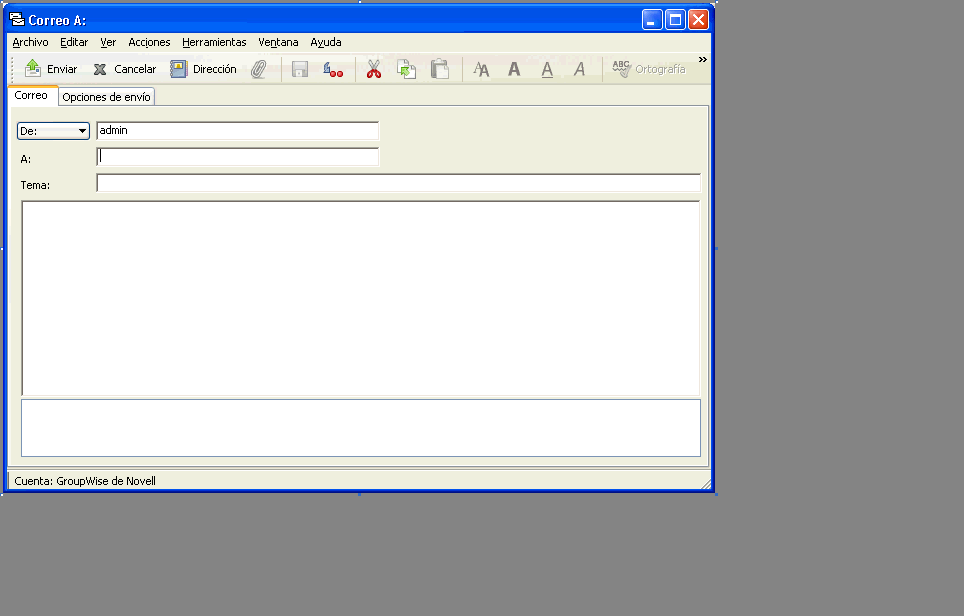Open the De: dropdown

pyautogui.click(x=53, y=131)
